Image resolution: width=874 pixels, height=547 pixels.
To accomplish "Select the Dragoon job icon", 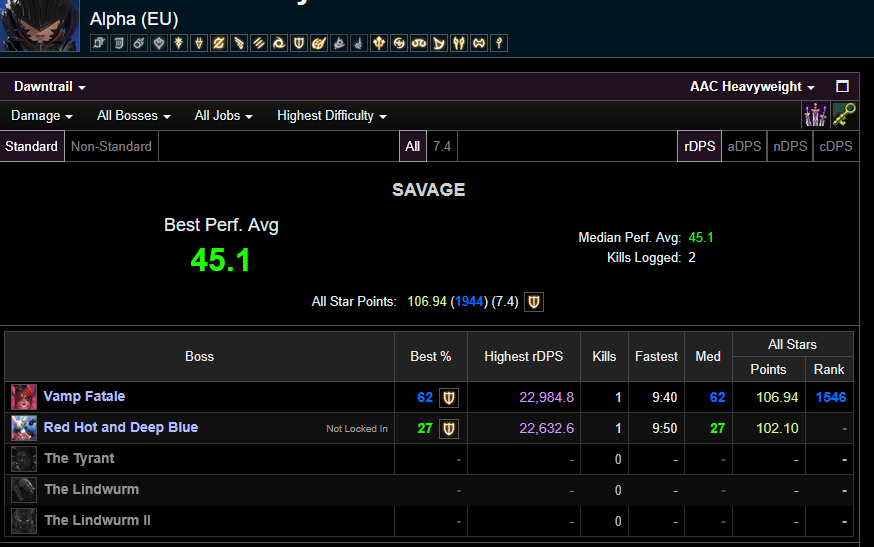I will click(x=199, y=43).
